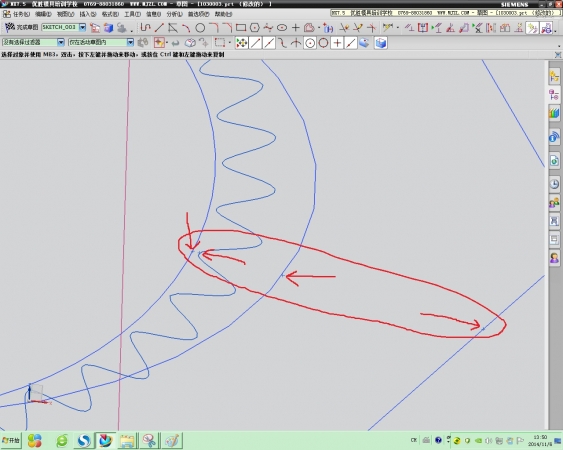Select the Ellipse sketch tool
Screen dimensions: 563x450
click(282, 27)
